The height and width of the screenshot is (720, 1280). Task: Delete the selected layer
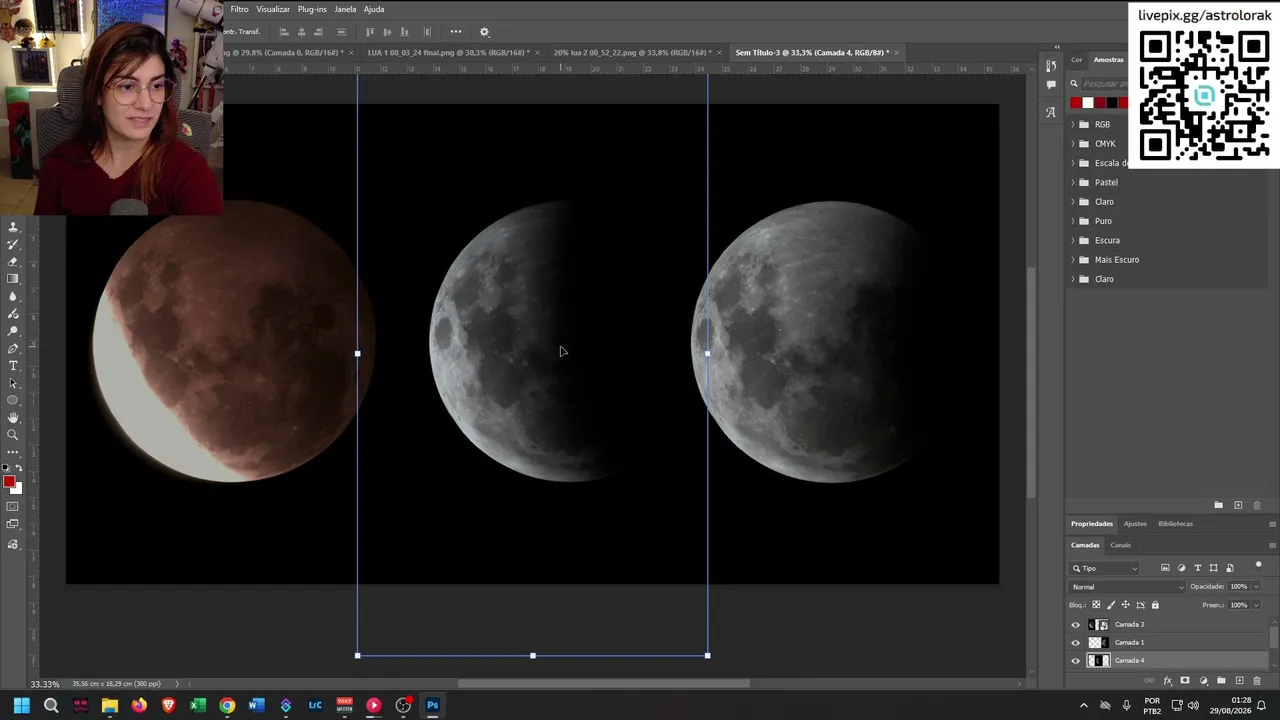(1257, 681)
